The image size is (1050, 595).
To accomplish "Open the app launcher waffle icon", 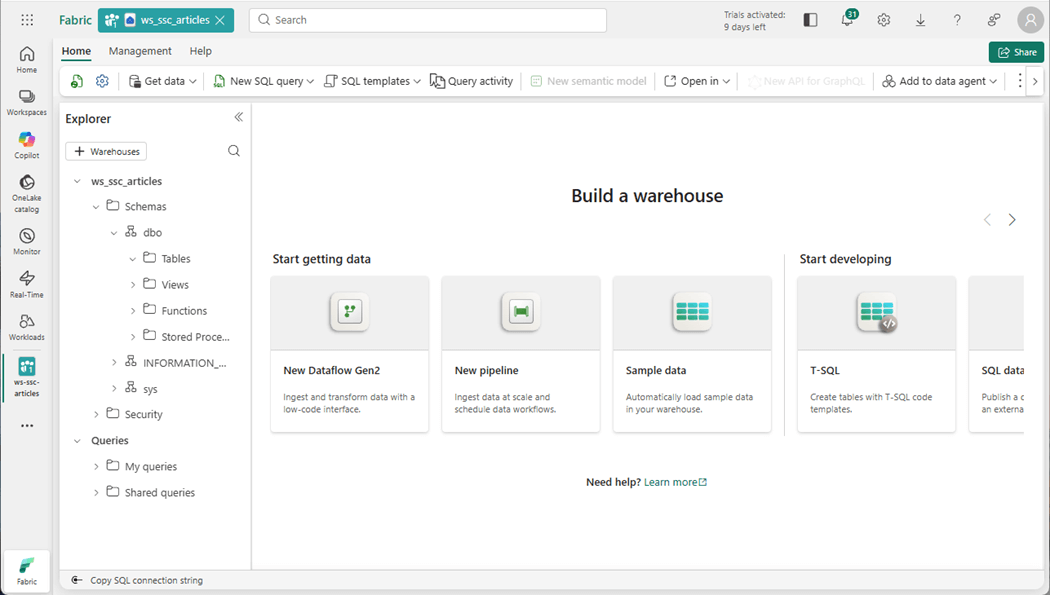I will (x=27, y=20).
